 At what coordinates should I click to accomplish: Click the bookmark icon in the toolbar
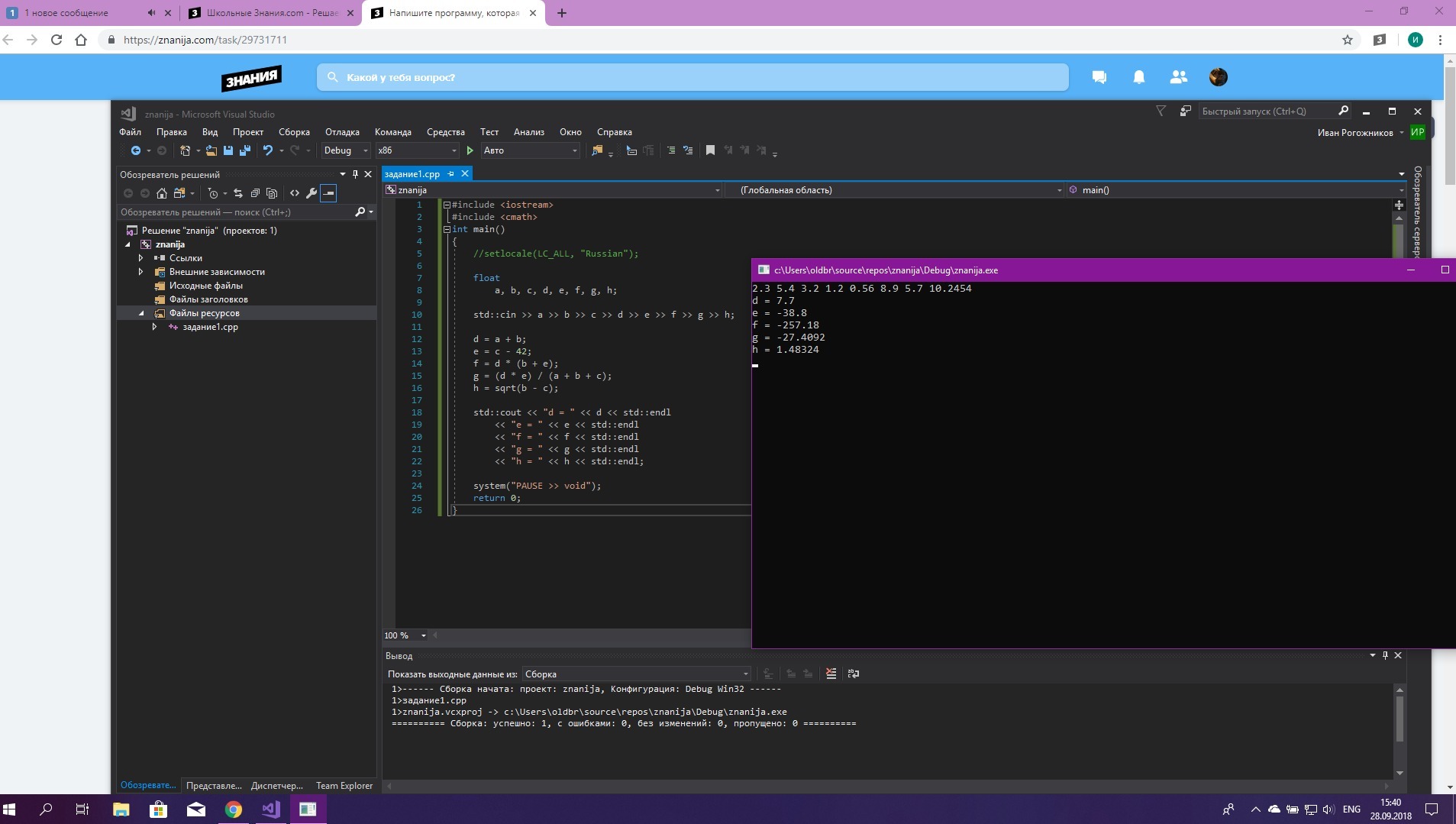[x=710, y=150]
